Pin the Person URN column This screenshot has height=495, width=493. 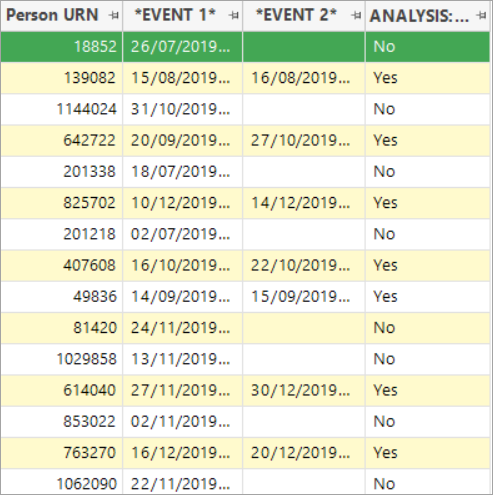click(114, 15)
